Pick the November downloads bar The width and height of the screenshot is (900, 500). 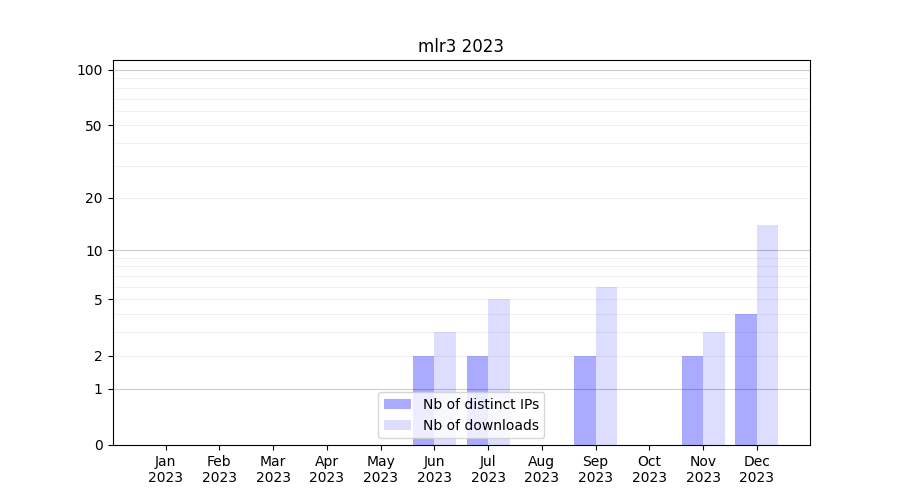(714, 388)
